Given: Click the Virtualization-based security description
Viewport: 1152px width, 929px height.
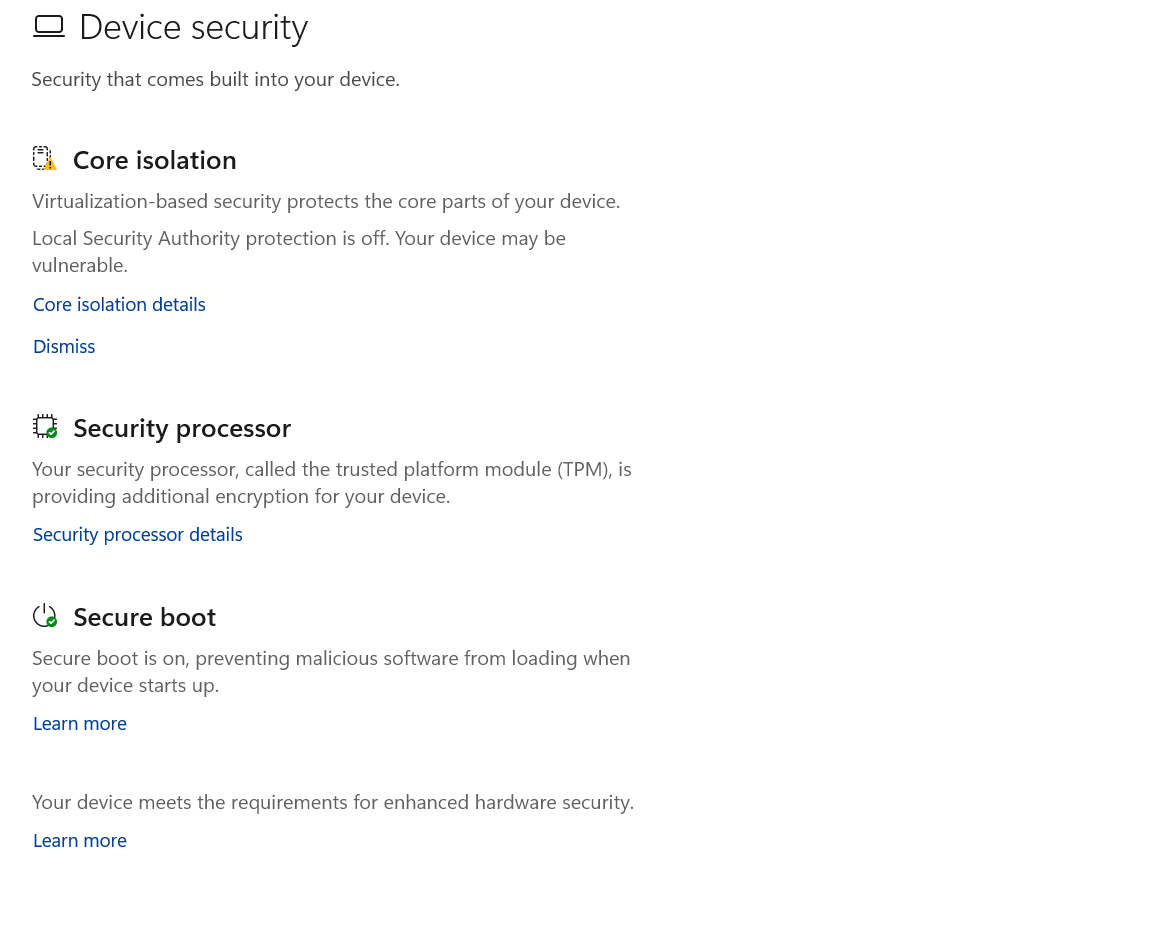Looking at the screenshot, I should tap(326, 202).
